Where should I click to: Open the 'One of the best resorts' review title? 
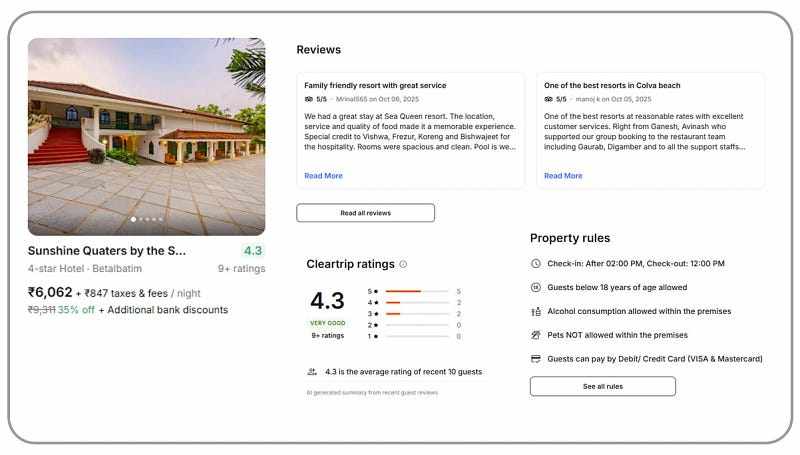612,86
